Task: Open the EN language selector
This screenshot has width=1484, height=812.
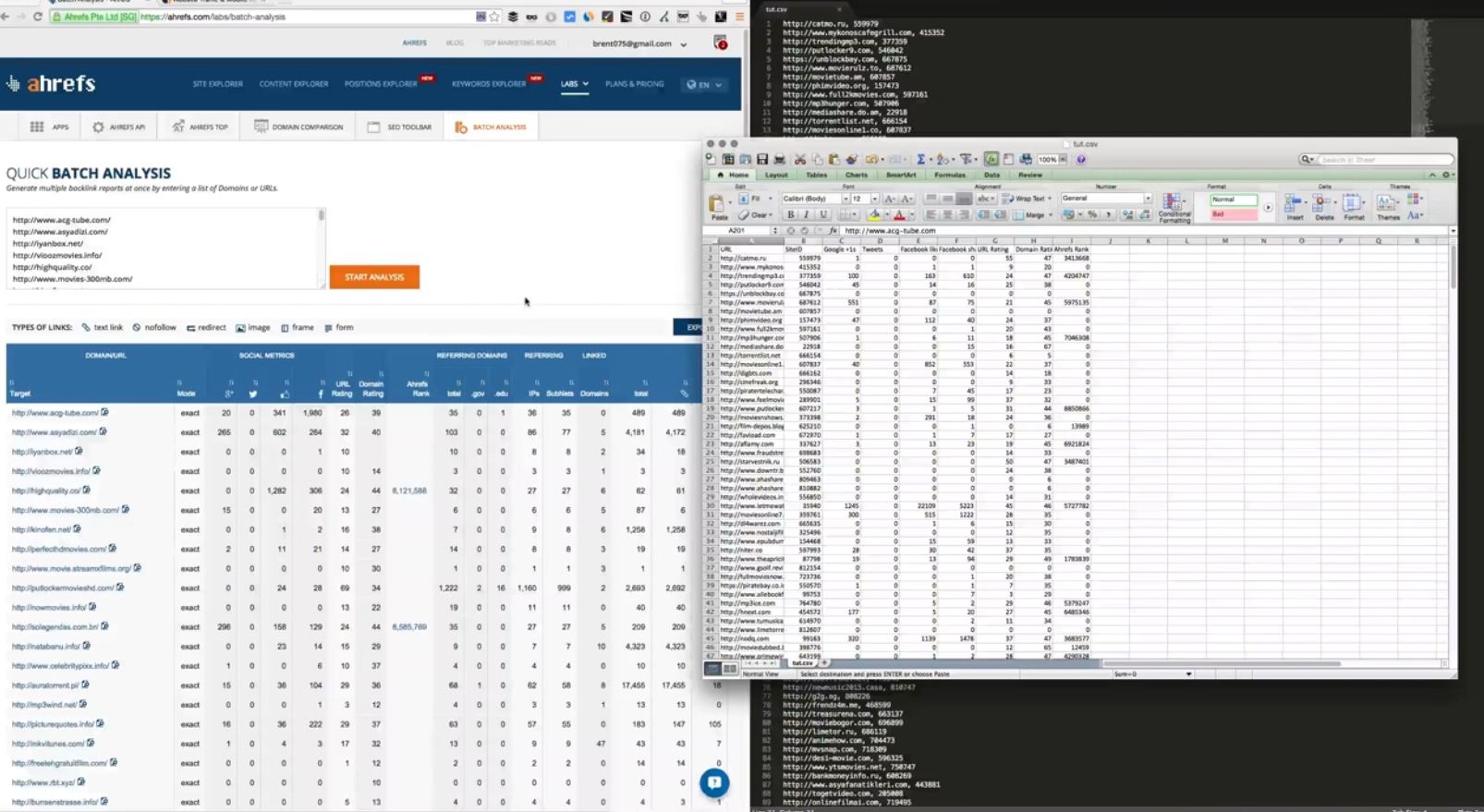Action: (x=704, y=84)
